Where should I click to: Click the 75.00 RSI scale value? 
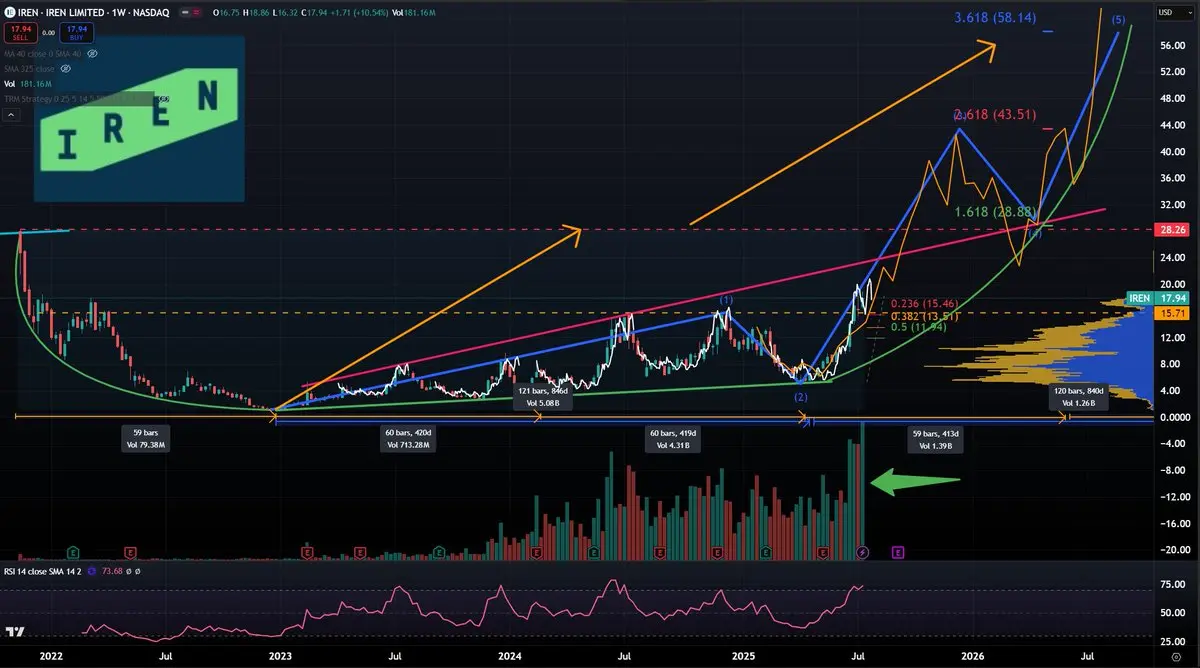coord(1171,587)
